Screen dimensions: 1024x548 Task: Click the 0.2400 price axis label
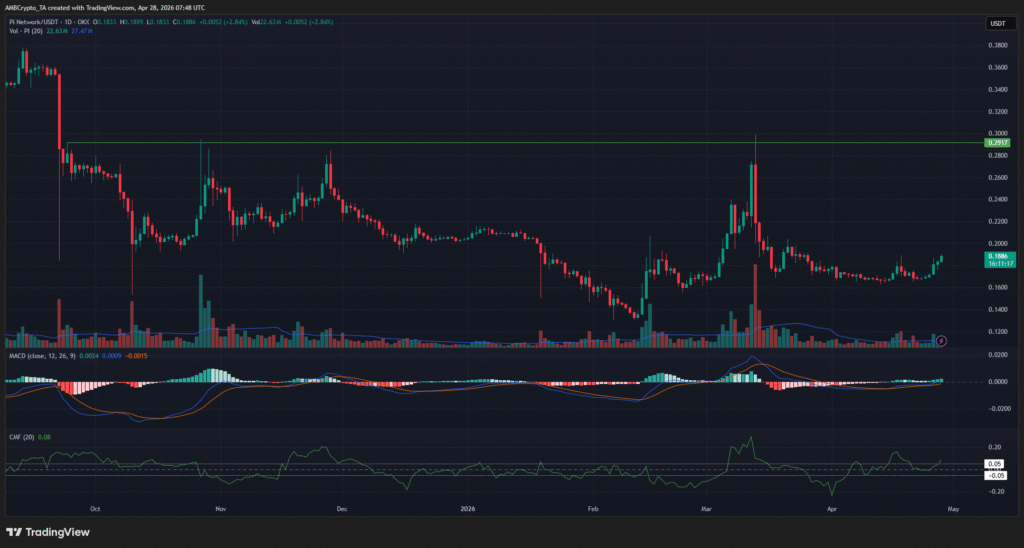[x=997, y=200]
